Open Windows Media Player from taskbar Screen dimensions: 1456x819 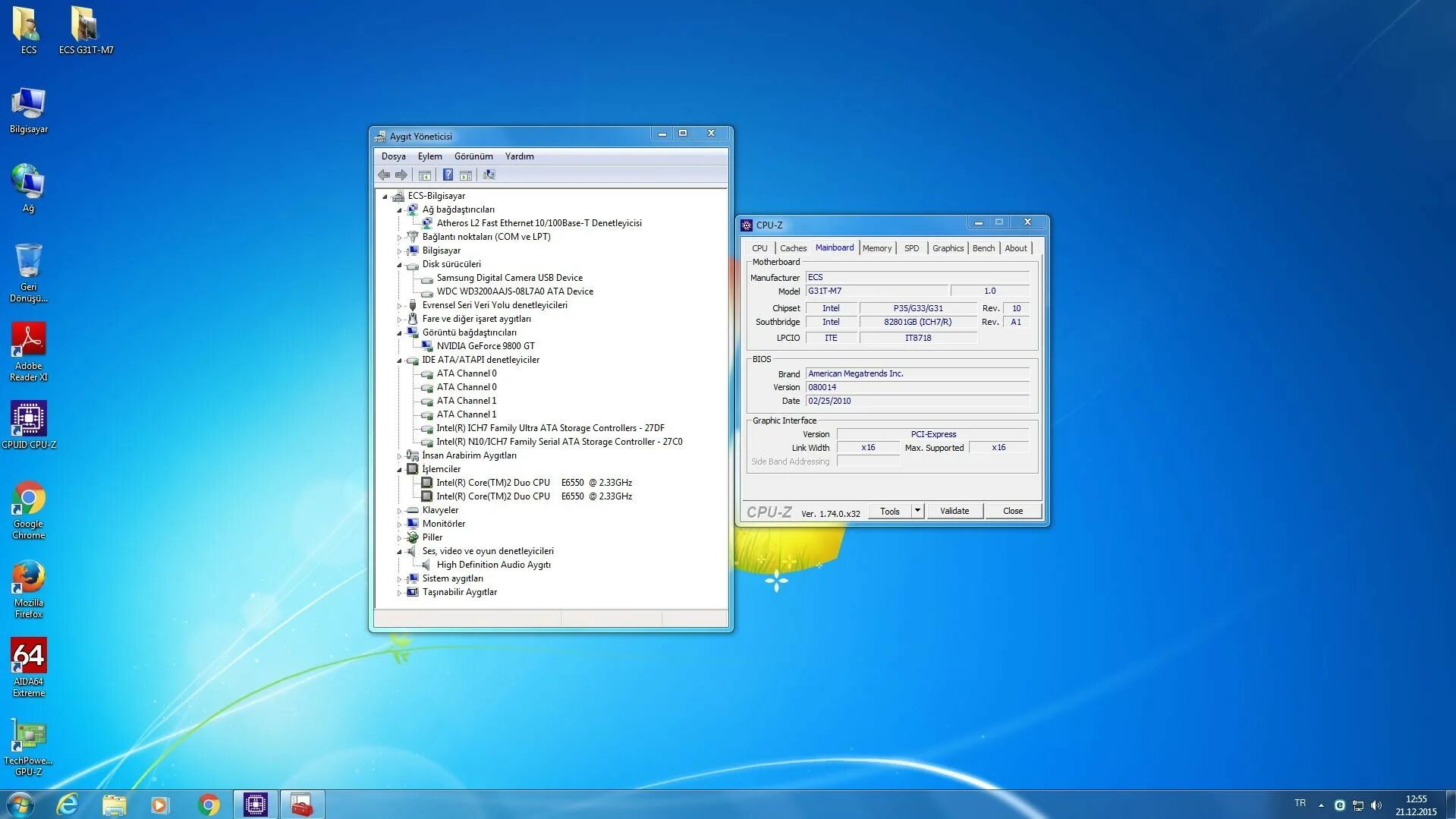pos(160,805)
